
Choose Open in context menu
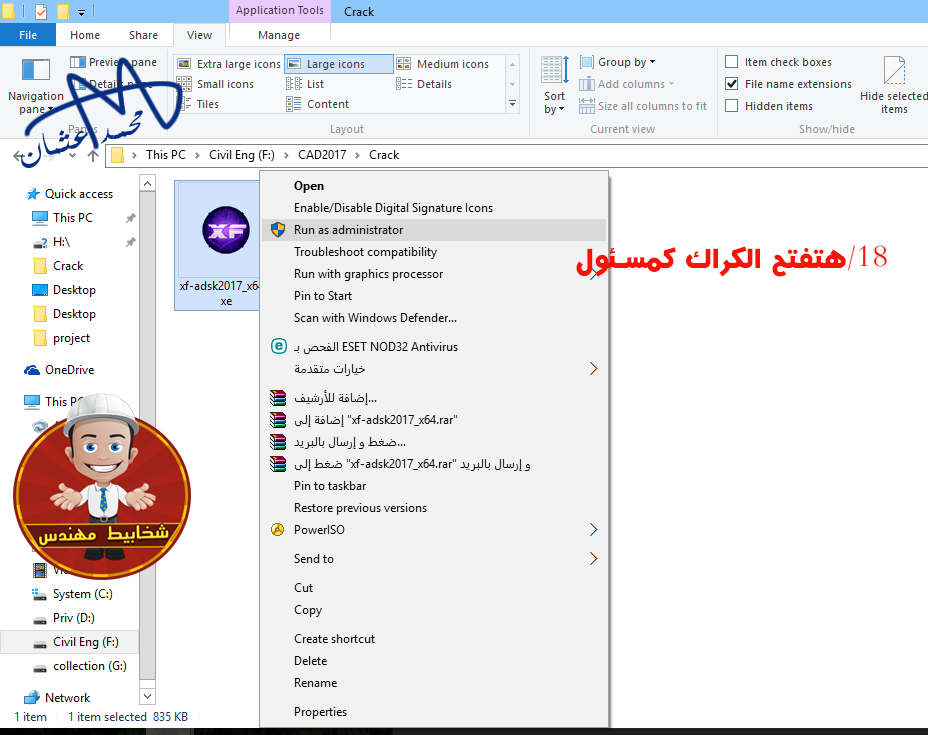coord(434,186)
